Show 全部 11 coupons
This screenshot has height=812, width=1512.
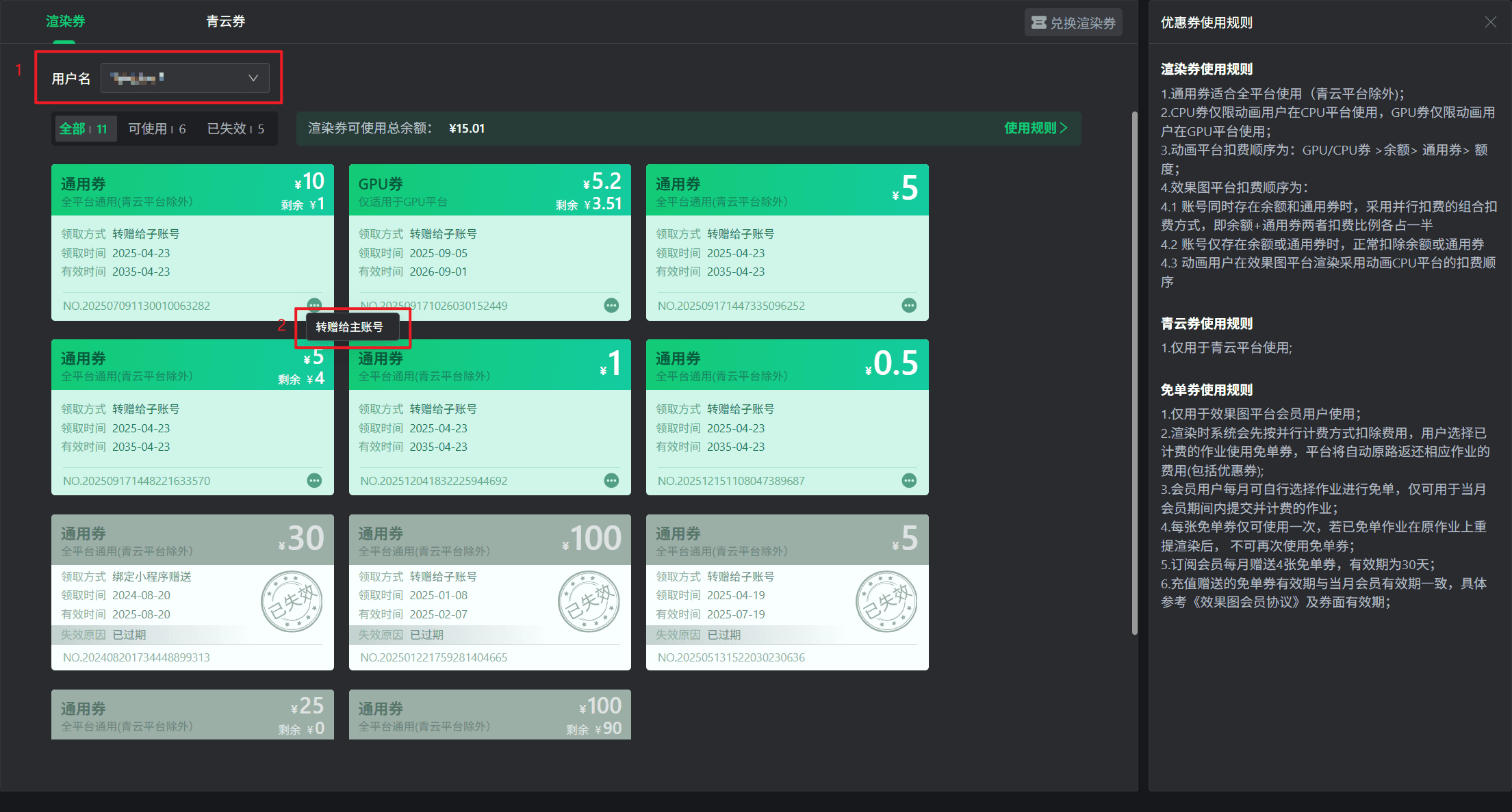pos(83,129)
